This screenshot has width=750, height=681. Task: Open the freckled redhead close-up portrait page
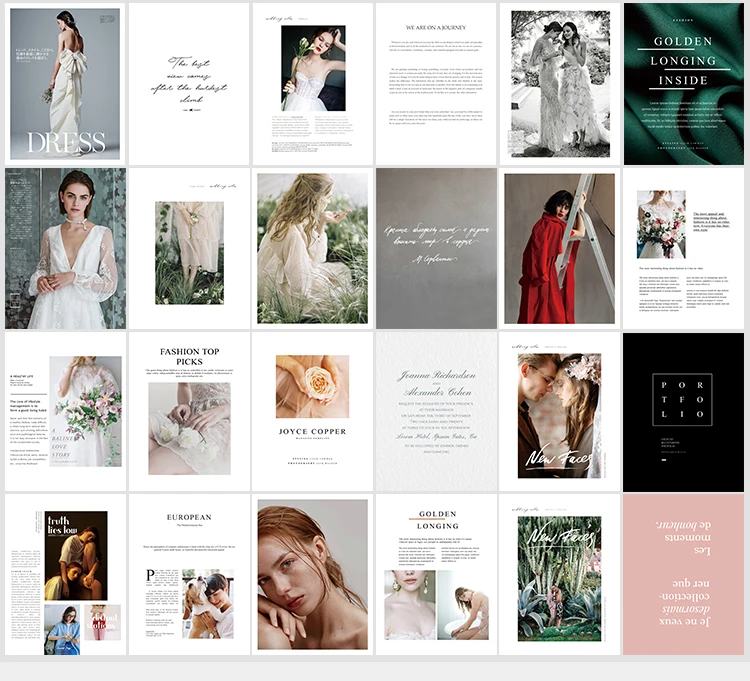click(x=312, y=574)
